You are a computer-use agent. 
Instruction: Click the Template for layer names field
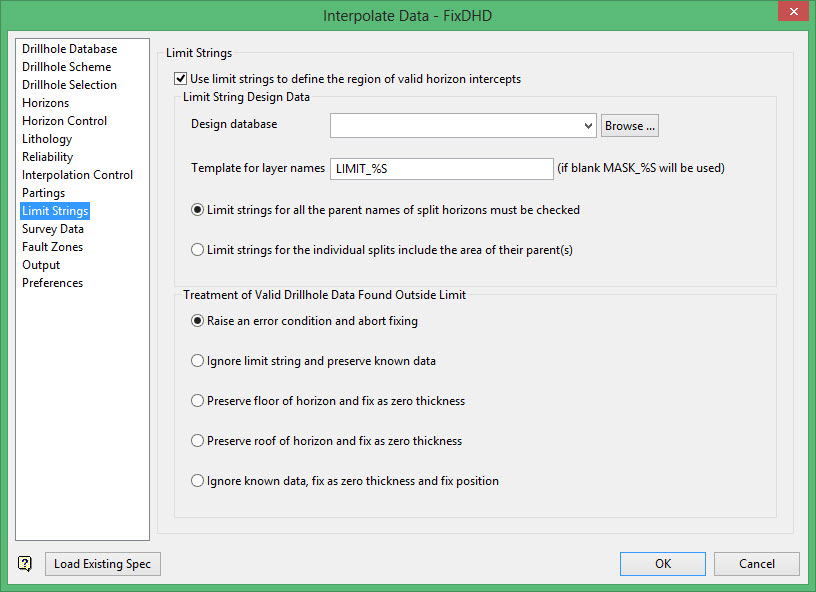(441, 168)
